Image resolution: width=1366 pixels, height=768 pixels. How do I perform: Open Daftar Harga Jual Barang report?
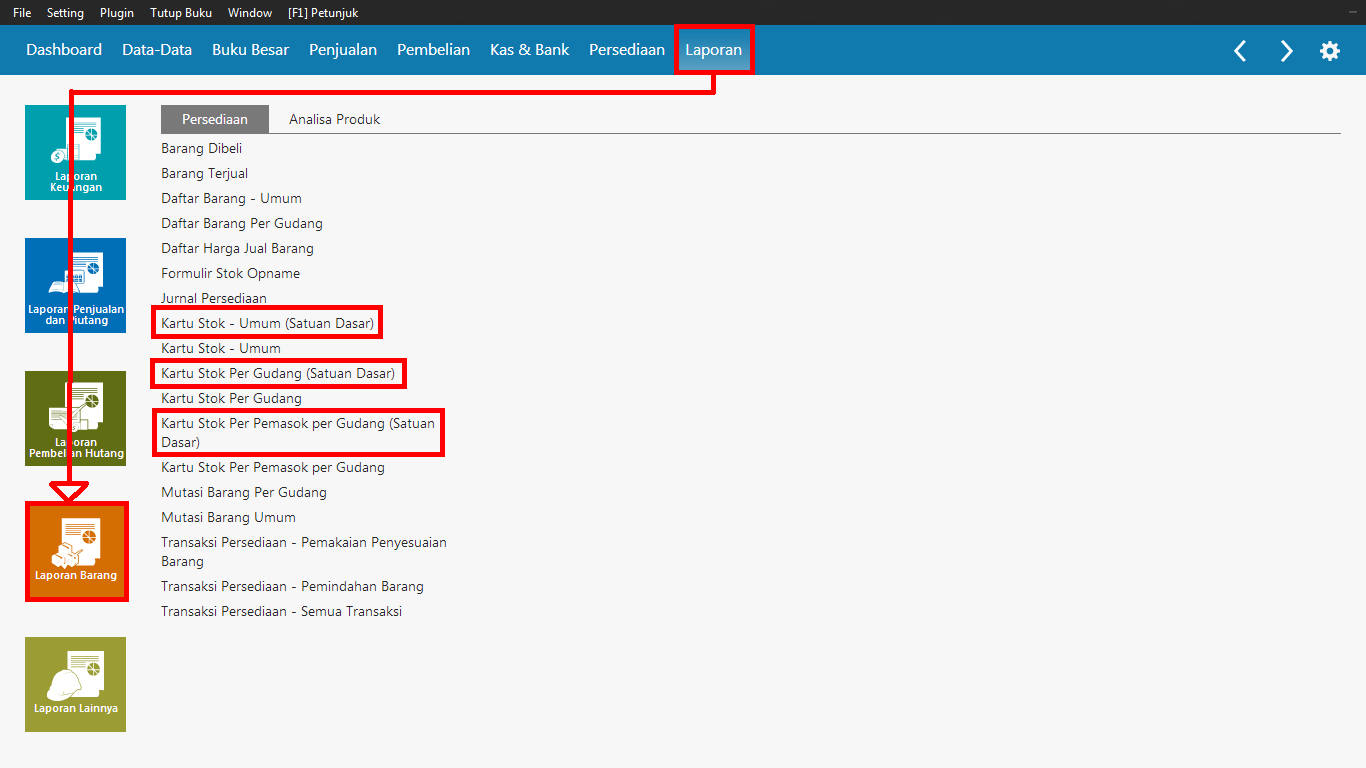[238, 248]
